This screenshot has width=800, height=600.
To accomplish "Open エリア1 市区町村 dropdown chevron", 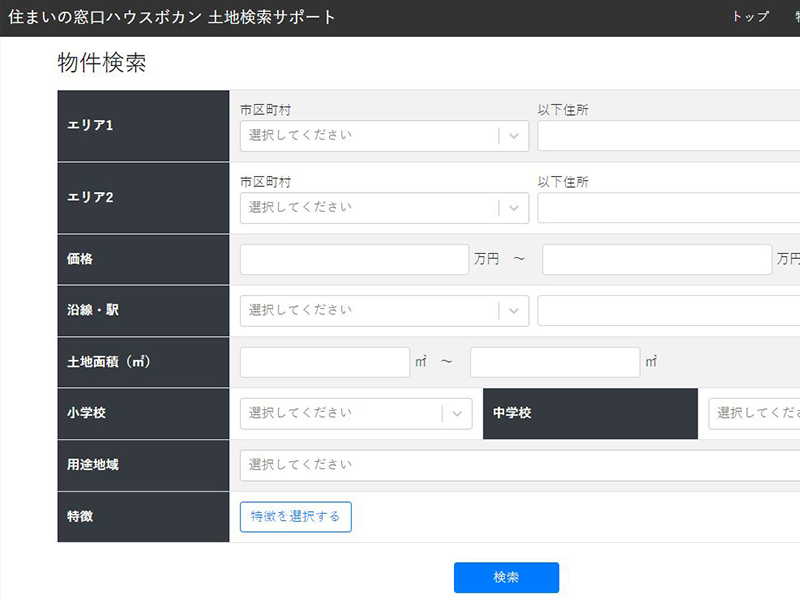I will (514, 136).
